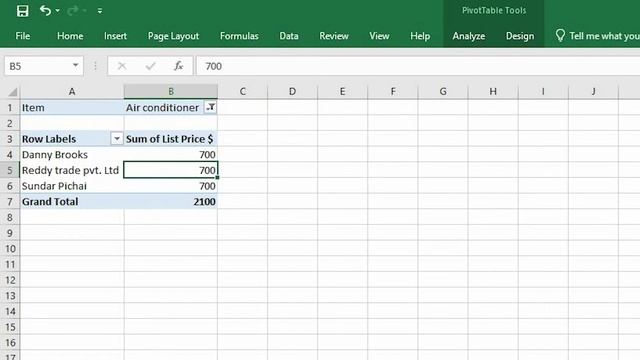Screen dimensions: 640x360
Task: Select row 5 header
Action: pyautogui.click(x=10, y=170)
